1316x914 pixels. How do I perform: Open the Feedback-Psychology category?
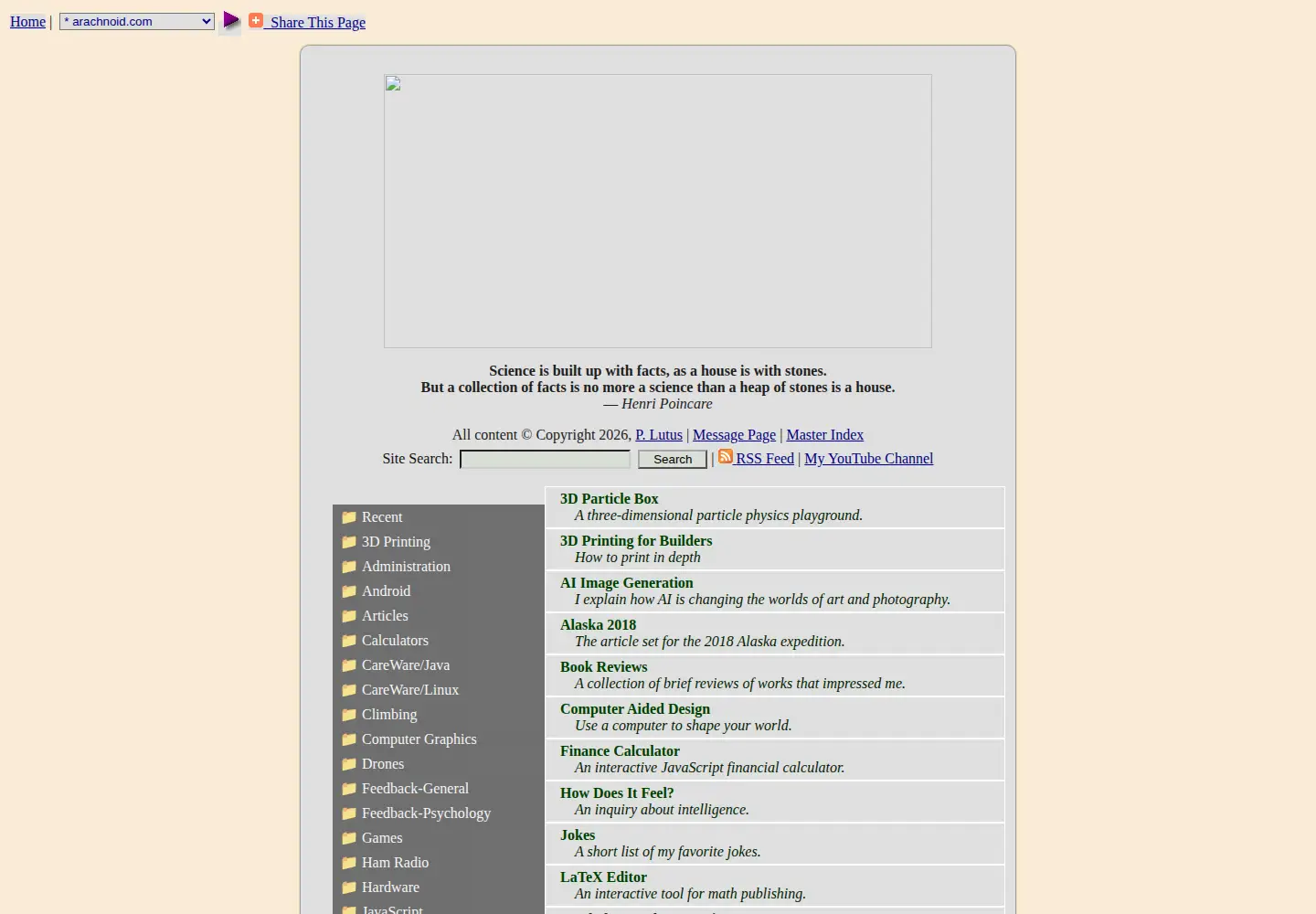click(426, 813)
